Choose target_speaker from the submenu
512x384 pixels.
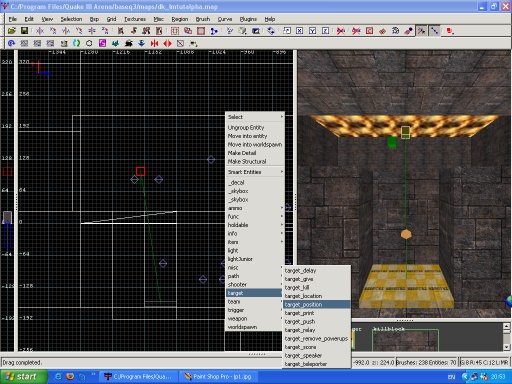coord(317,356)
